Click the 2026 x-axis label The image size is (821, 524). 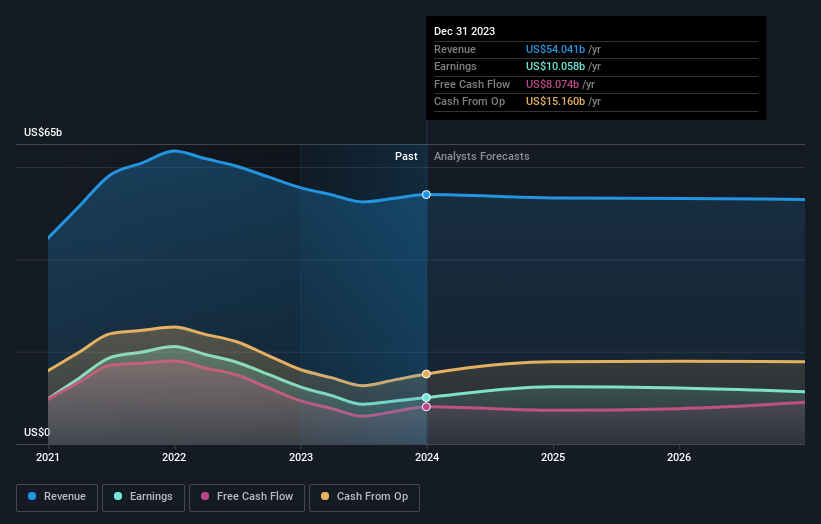[x=679, y=457]
